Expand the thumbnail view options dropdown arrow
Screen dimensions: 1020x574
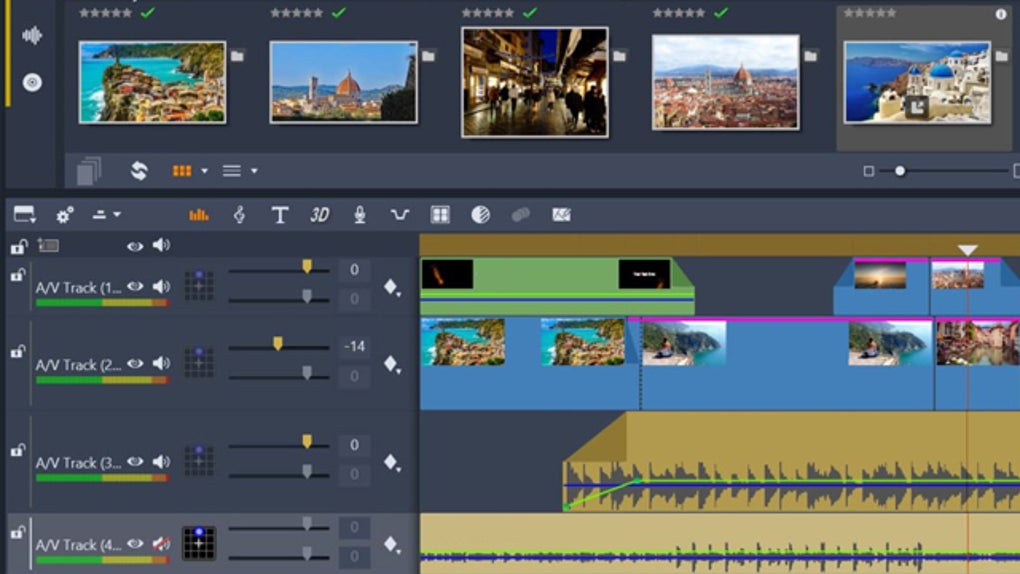coord(204,171)
